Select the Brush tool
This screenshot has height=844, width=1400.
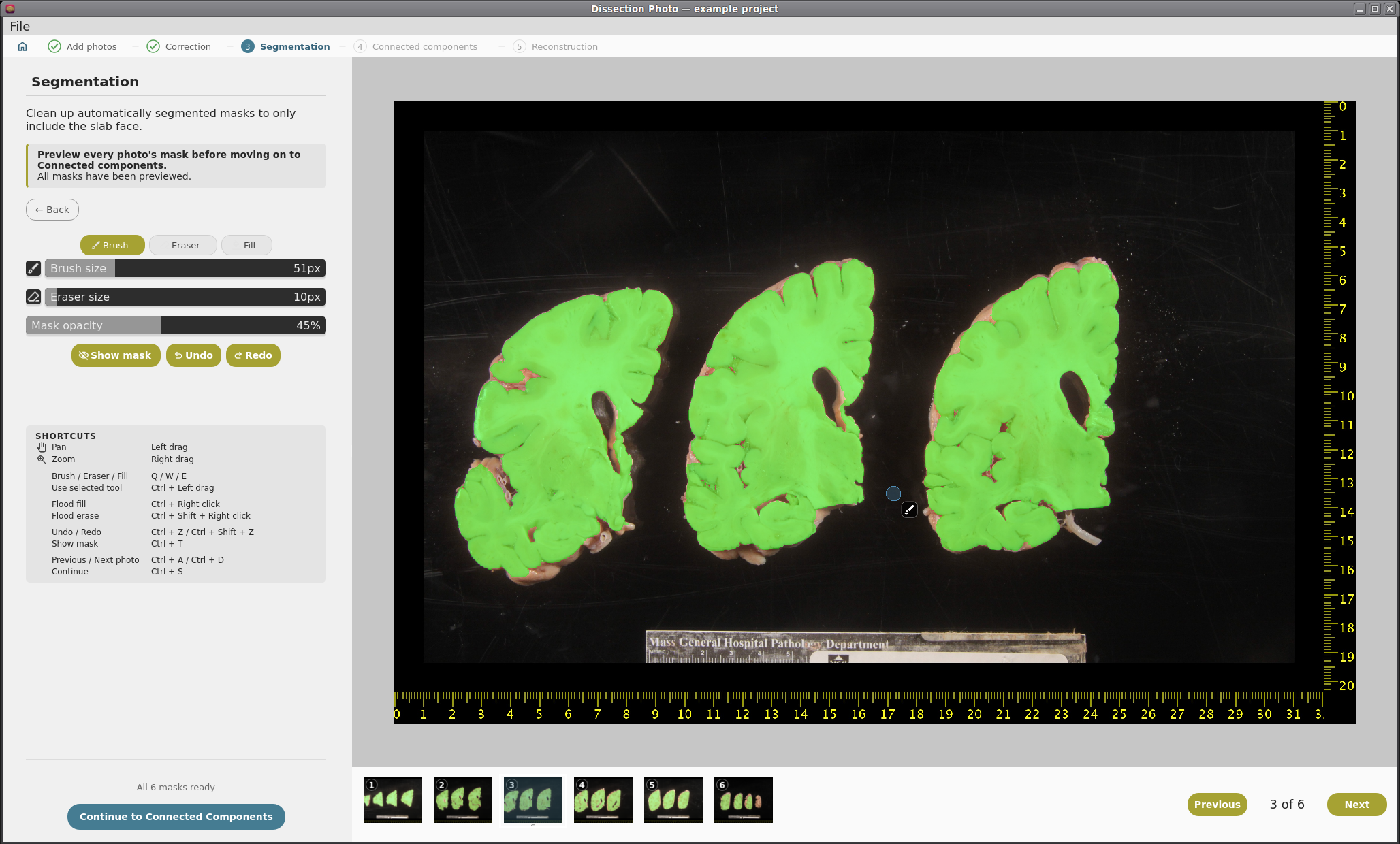(x=112, y=245)
